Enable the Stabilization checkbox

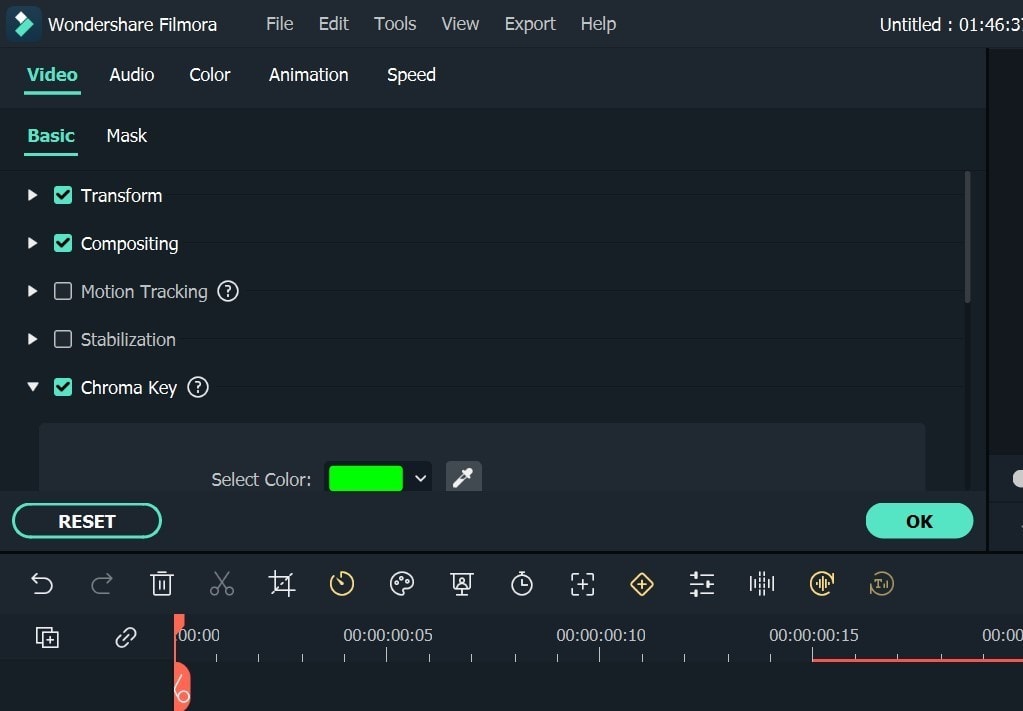63,339
